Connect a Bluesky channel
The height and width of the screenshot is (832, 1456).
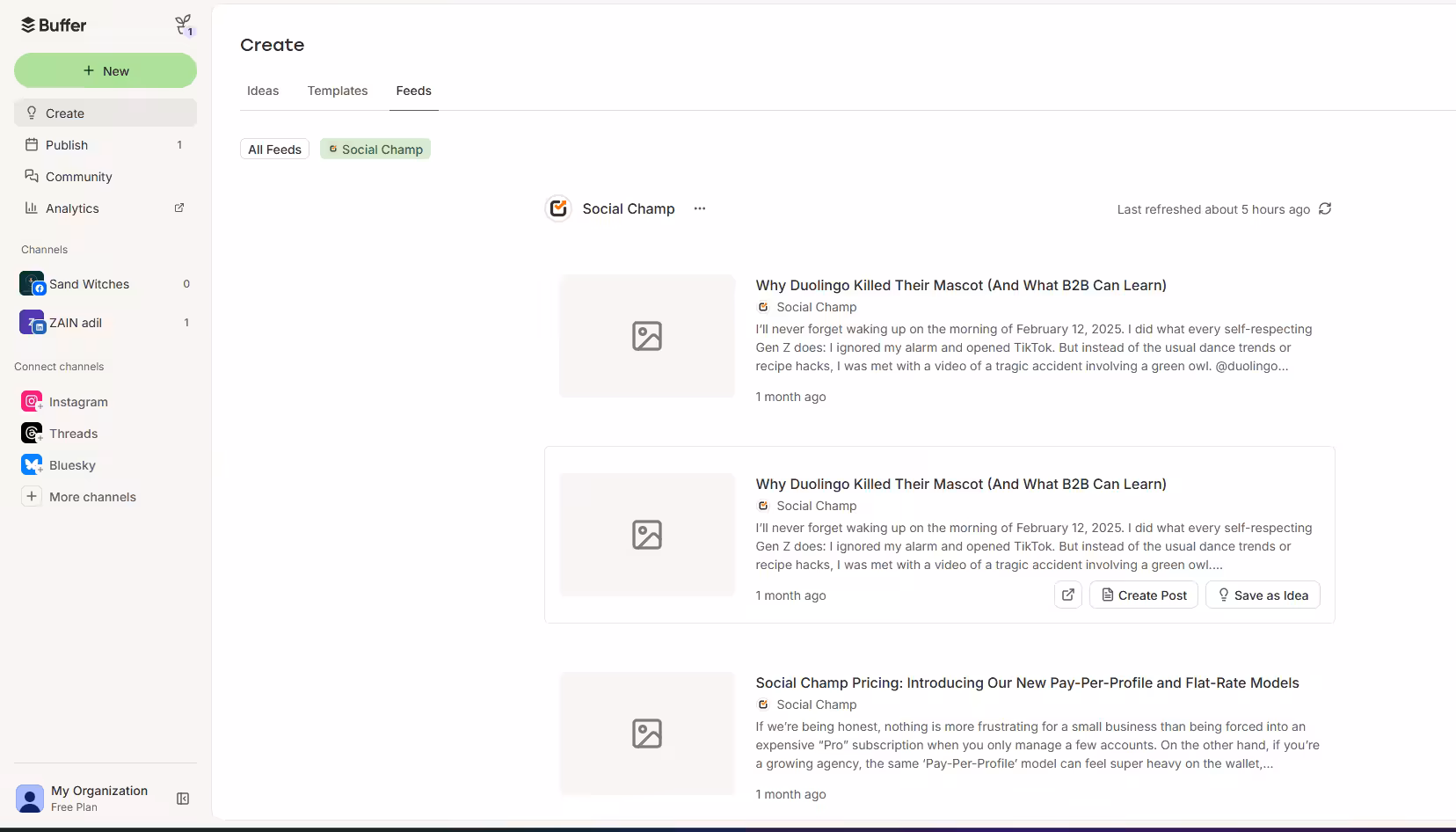click(106, 464)
